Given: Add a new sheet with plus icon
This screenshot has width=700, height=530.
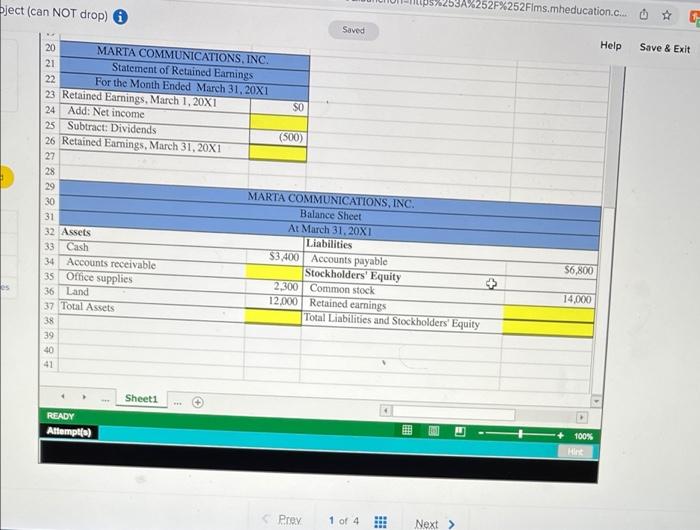Looking at the screenshot, I should pos(198,402).
